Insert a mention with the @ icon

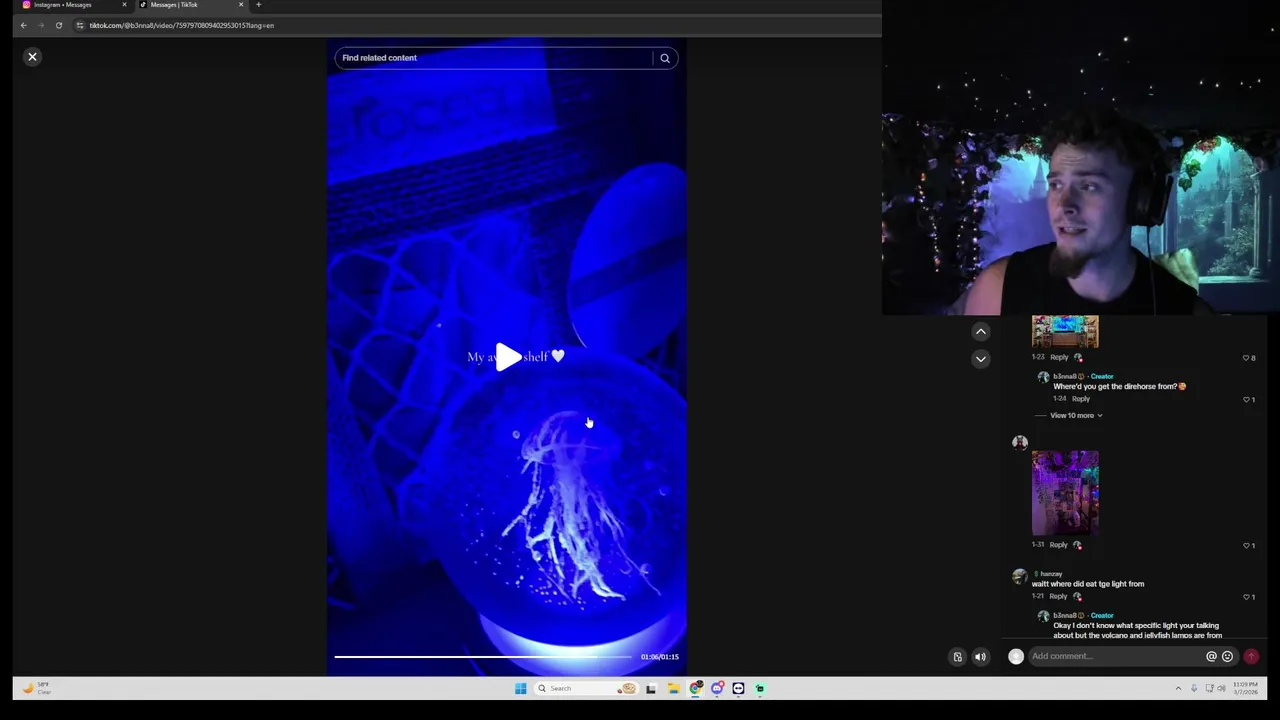point(1211,656)
